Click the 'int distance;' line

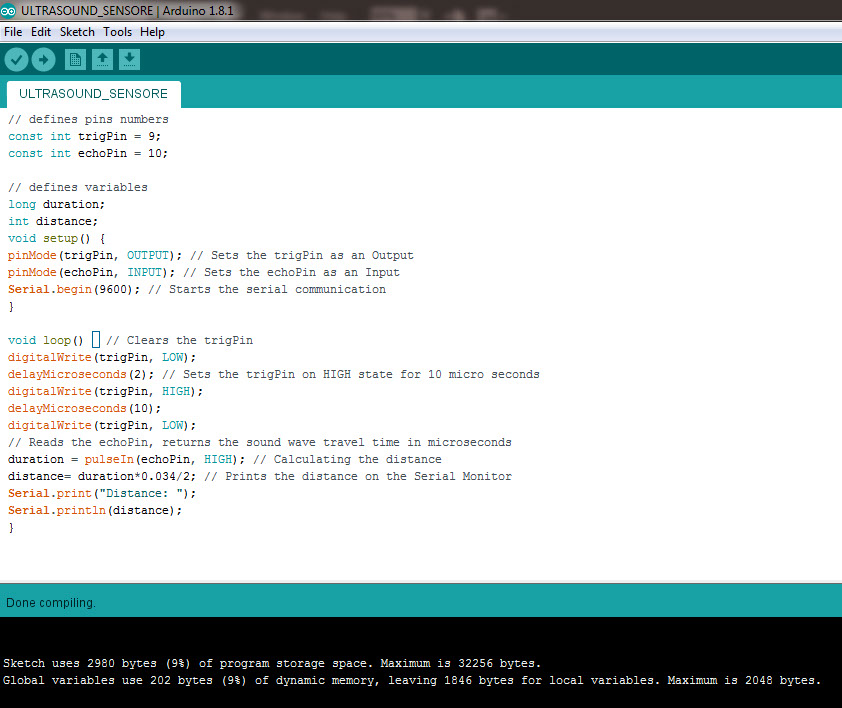53,221
